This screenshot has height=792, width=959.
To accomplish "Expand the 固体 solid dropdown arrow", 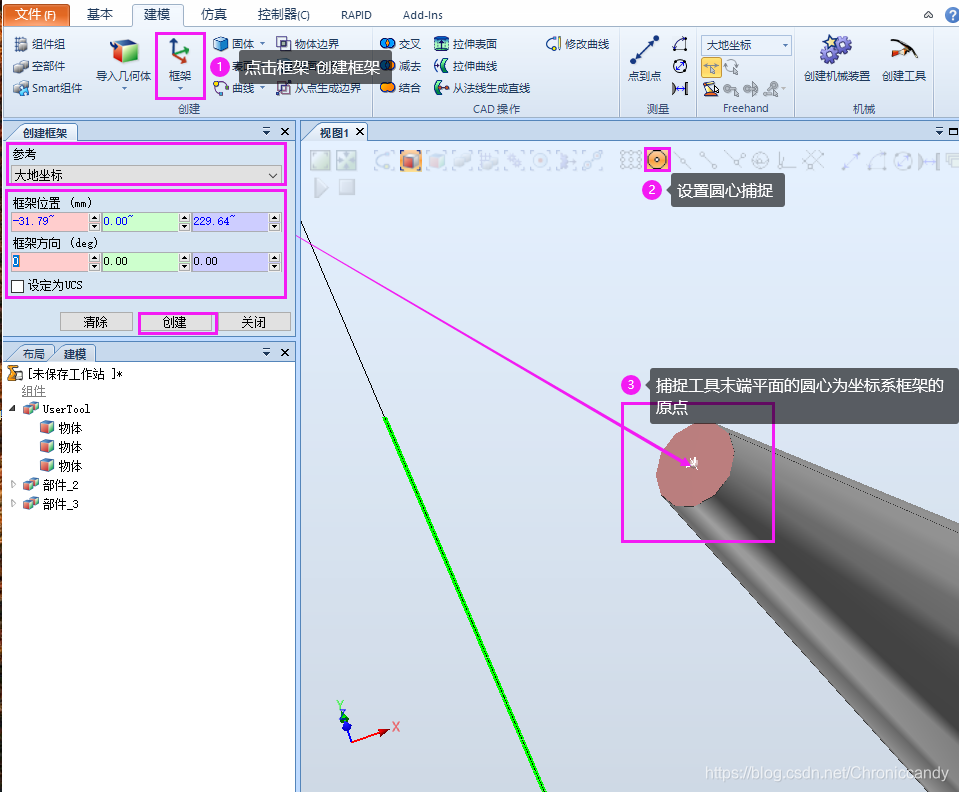I will [263, 44].
